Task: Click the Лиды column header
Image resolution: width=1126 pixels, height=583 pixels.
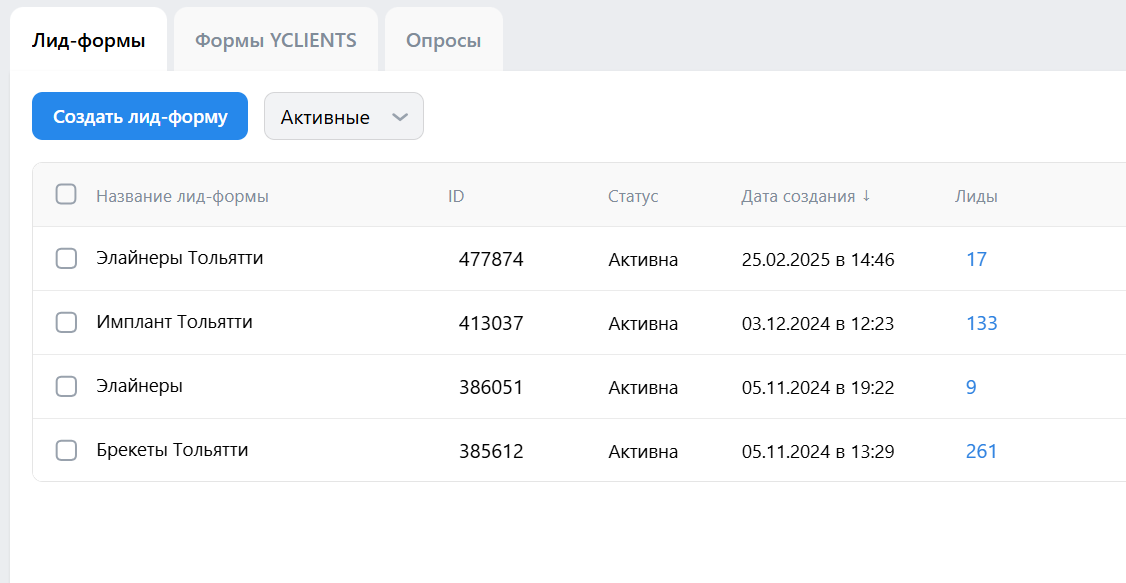Action: (x=976, y=197)
